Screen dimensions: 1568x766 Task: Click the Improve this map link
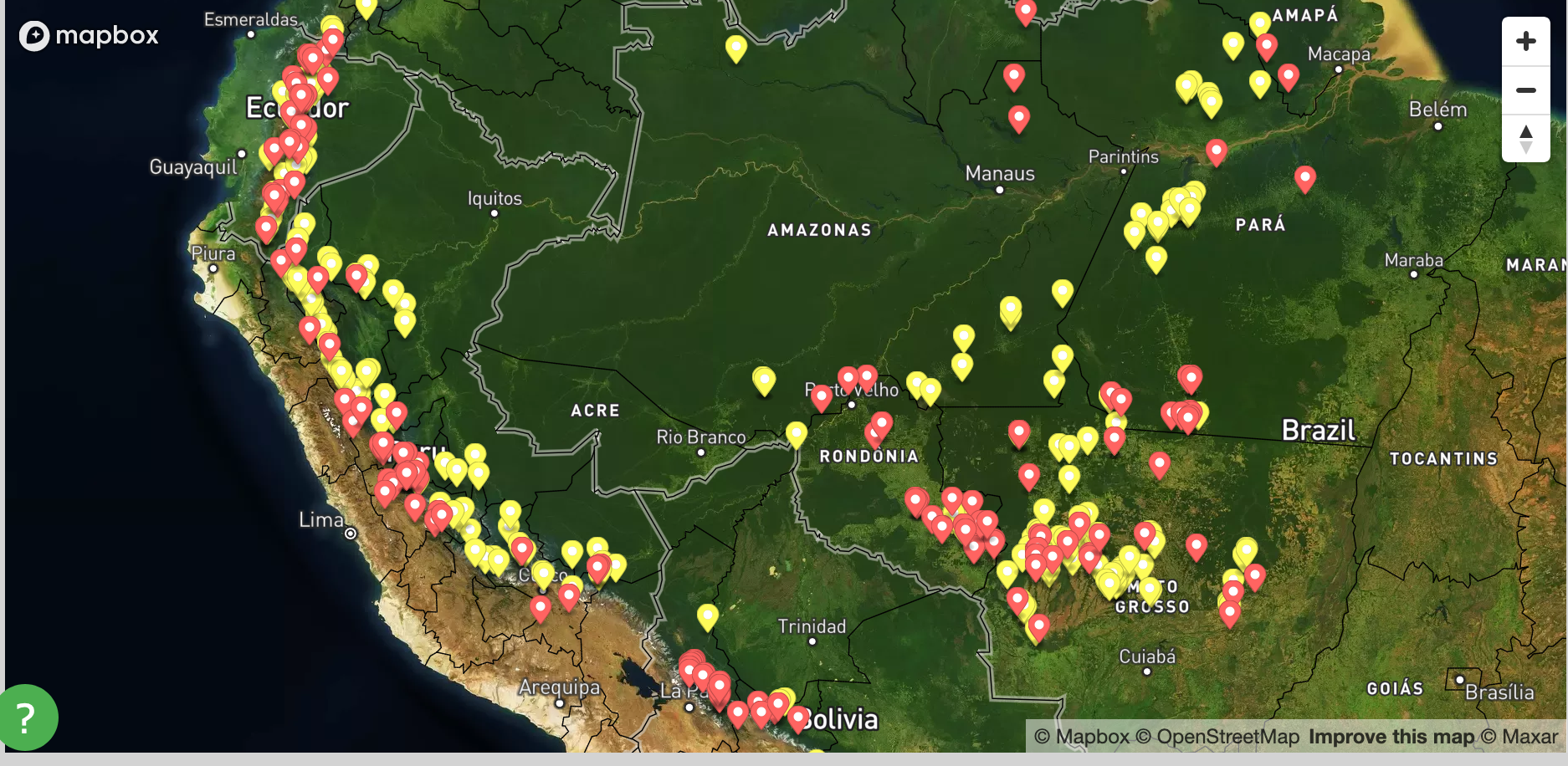coord(1391,737)
